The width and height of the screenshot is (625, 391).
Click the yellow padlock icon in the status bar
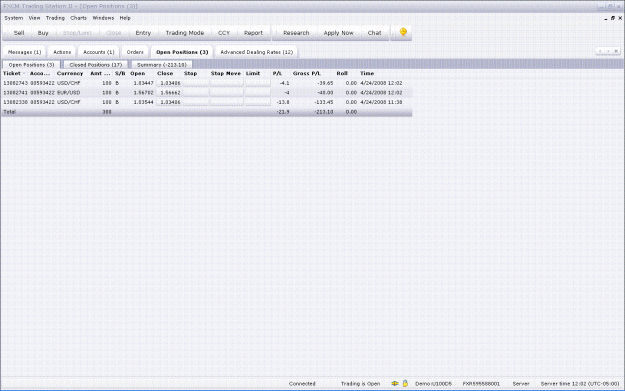(x=405, y=383)
